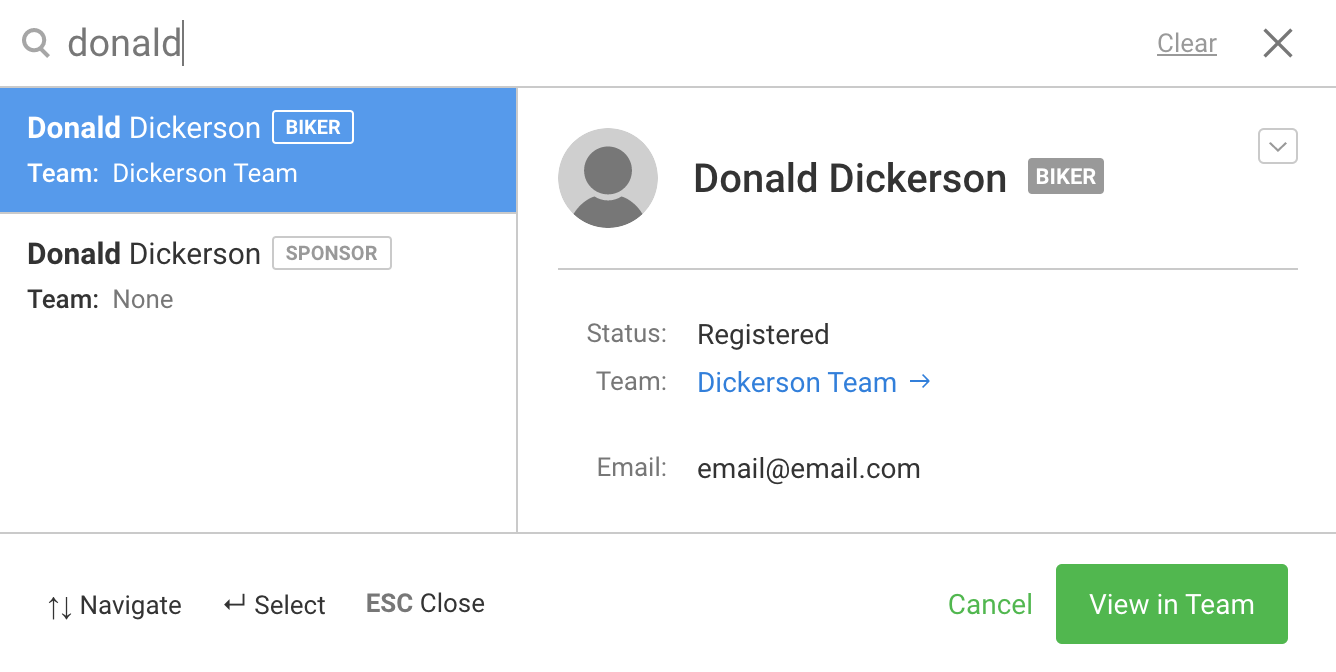Click the email@email.com address
The height and width of the screenshot is (672, 1336).
808,468
